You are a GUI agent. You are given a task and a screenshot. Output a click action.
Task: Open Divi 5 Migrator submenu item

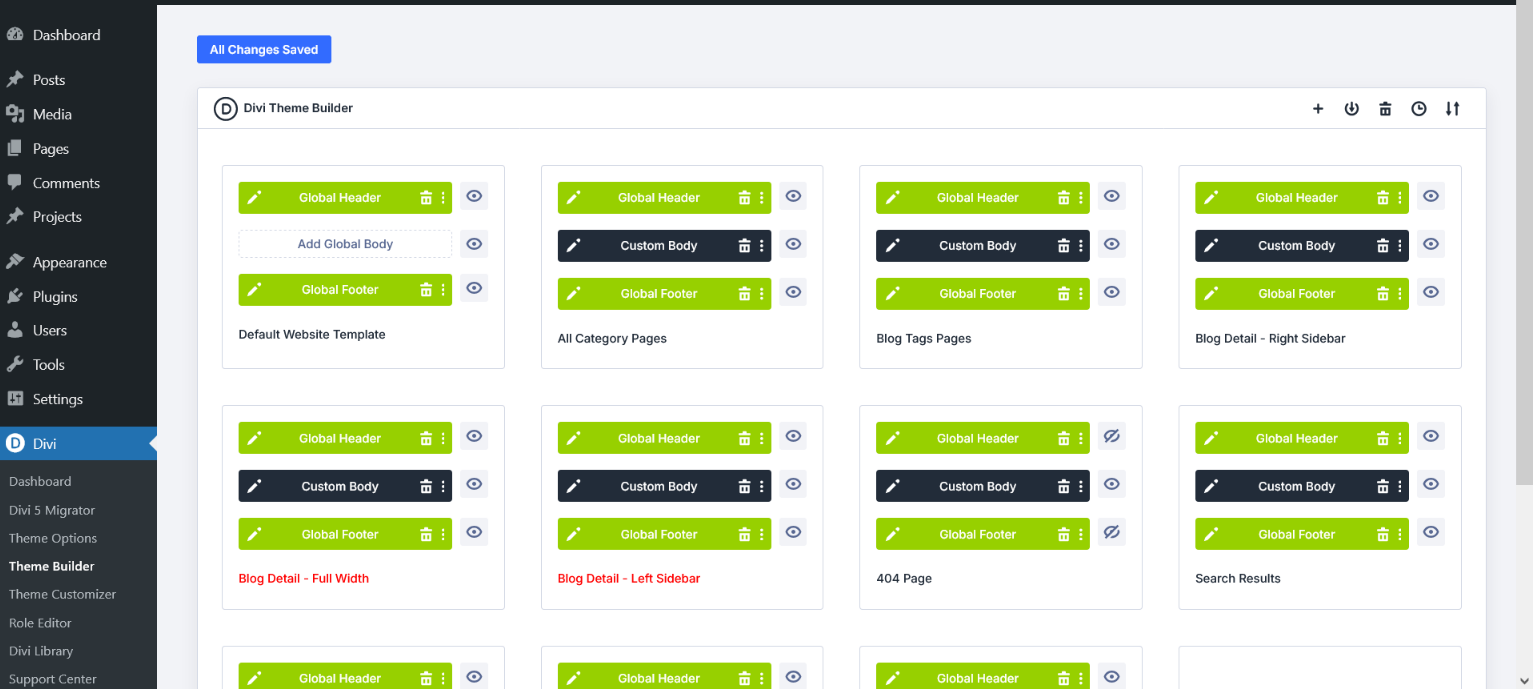click(x=52, y=510)
